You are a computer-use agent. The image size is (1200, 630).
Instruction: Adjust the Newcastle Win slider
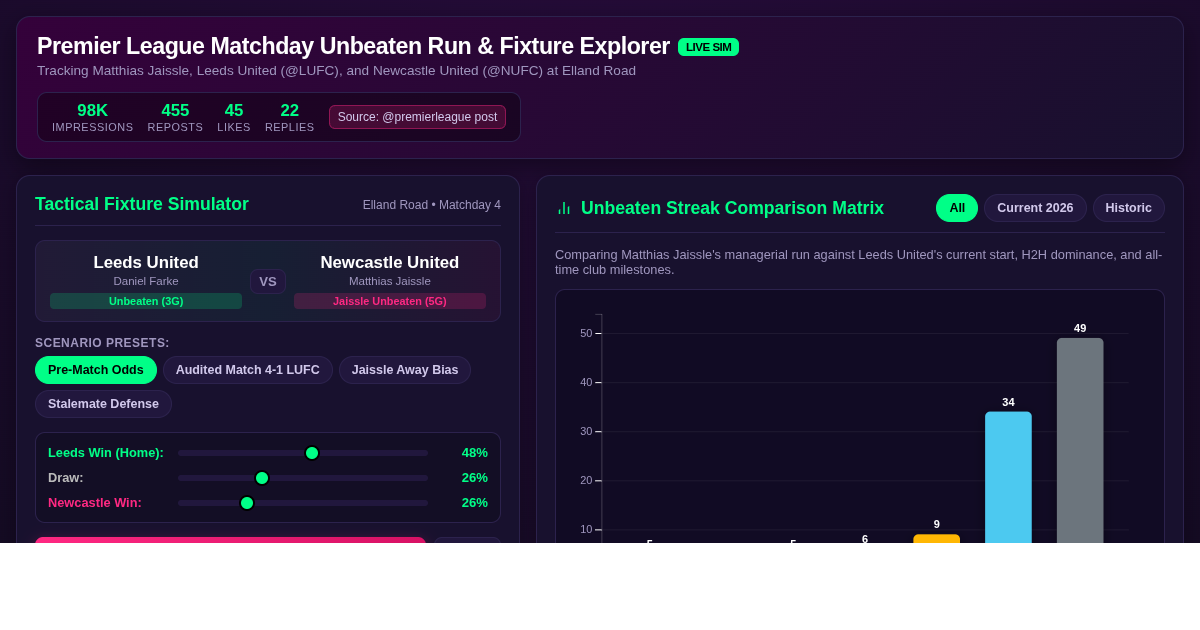303,503
